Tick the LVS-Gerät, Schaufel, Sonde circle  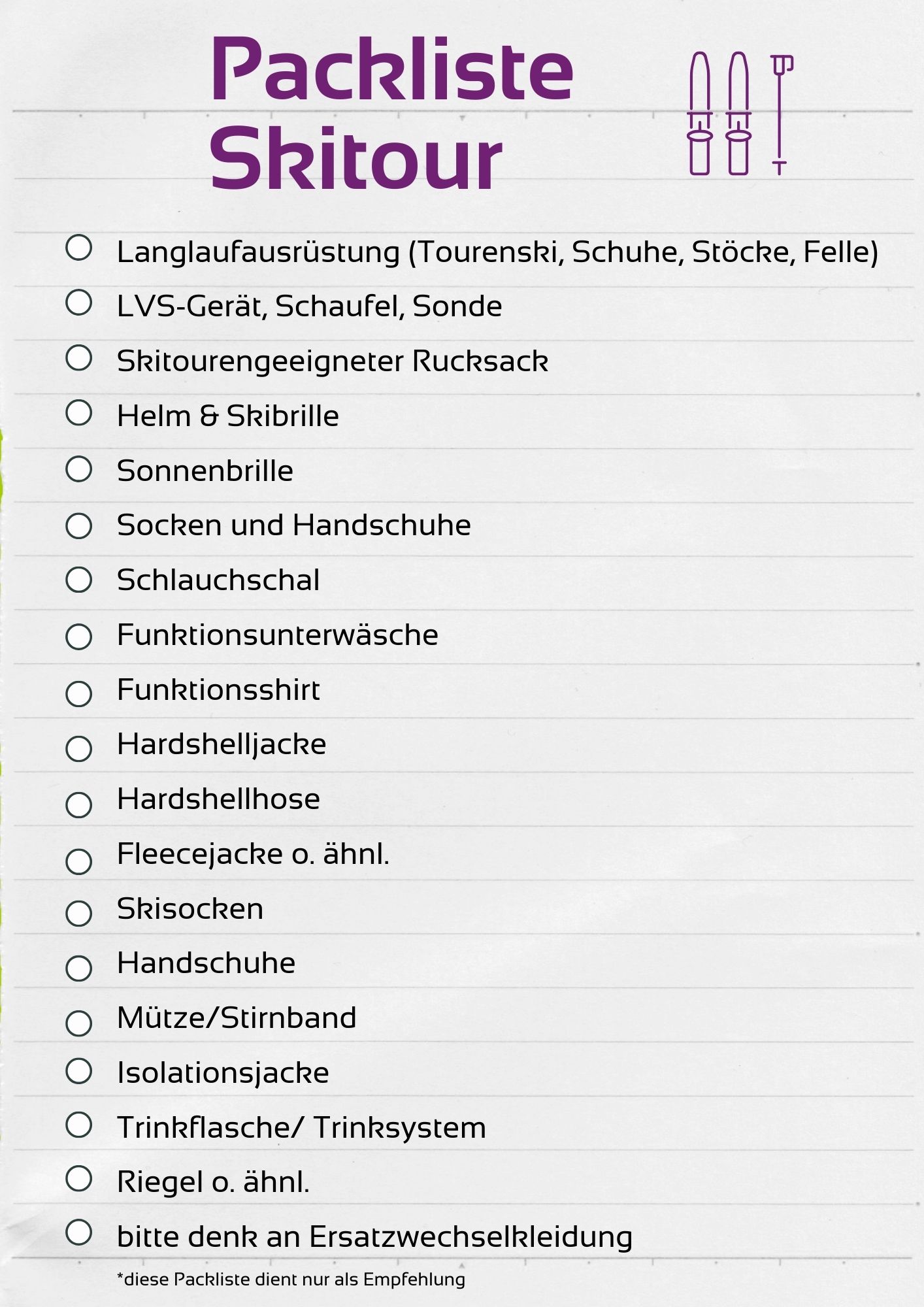[x=79, y=303]
